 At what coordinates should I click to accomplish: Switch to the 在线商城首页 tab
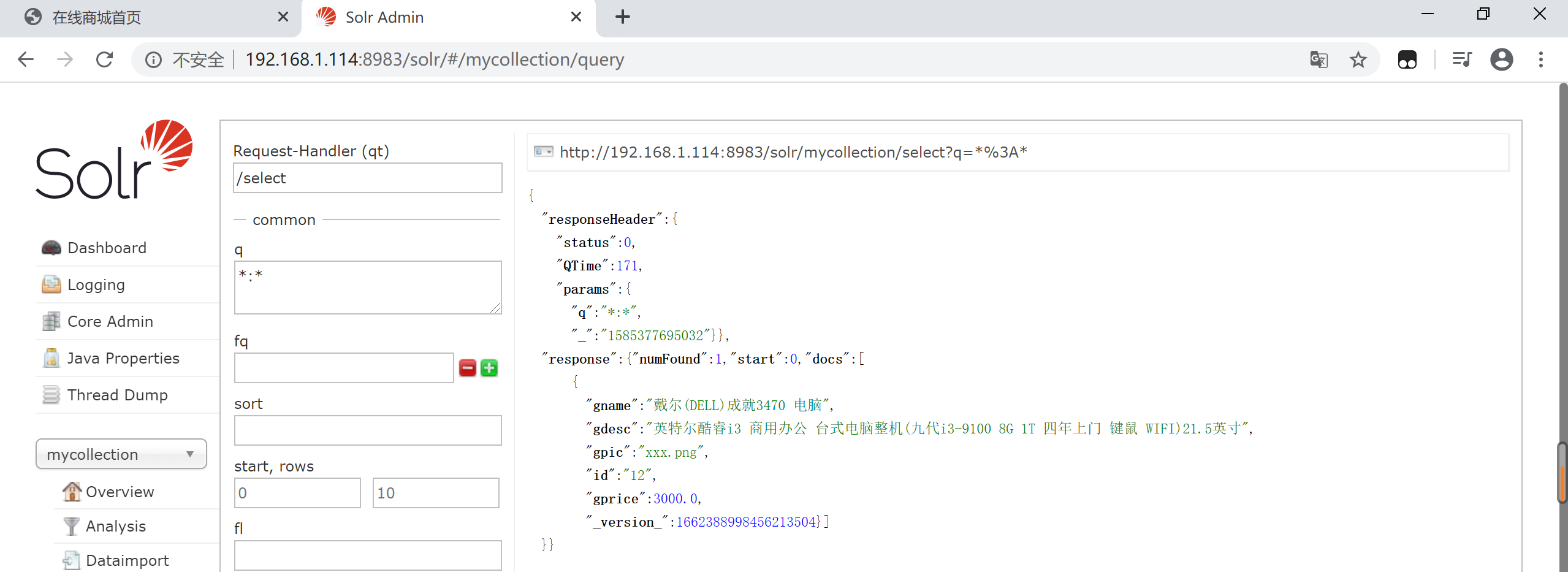pyautogui.click(x=150, y=18)
